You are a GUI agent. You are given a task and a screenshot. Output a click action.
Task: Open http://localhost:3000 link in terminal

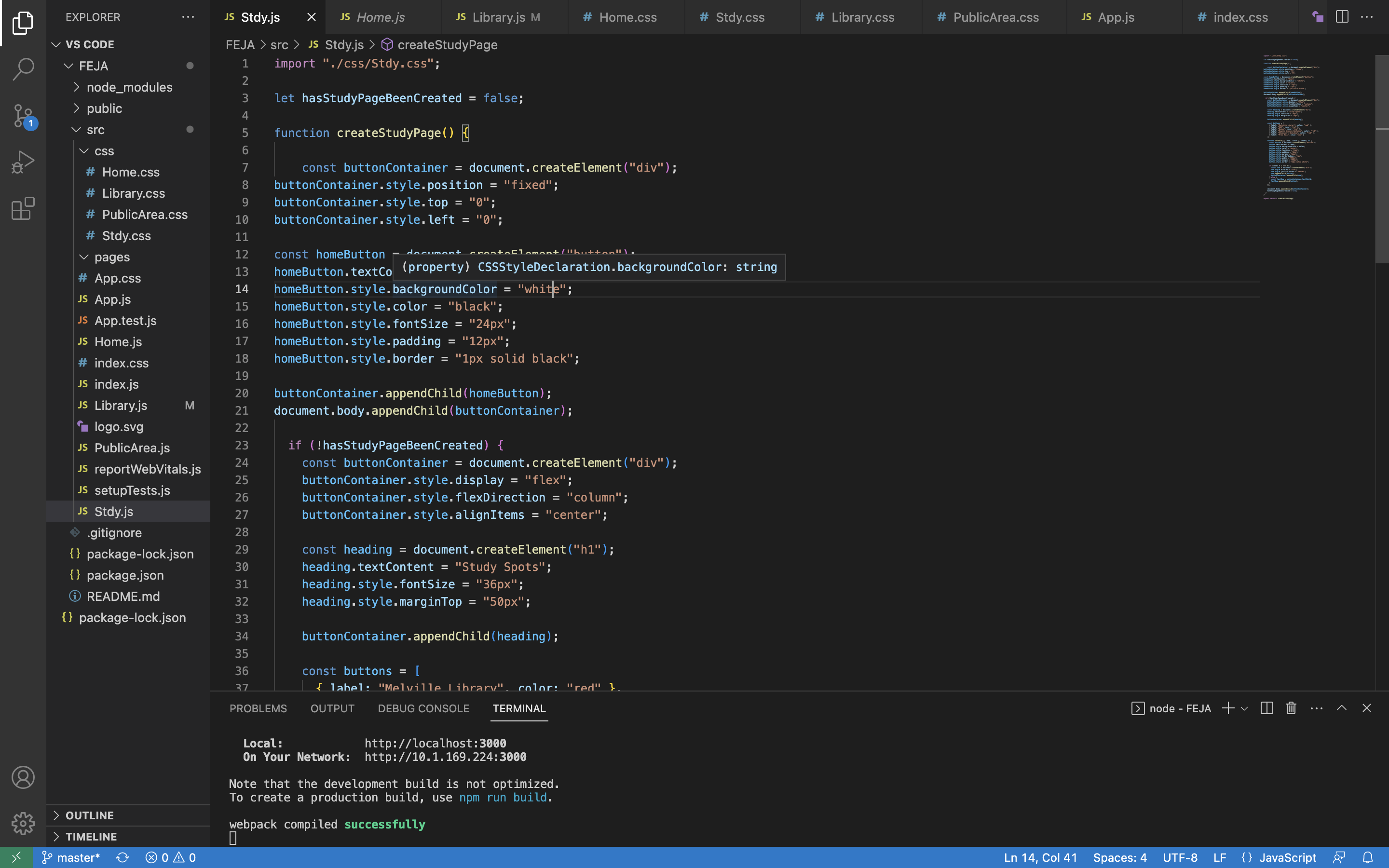click(x=435, y=744)
